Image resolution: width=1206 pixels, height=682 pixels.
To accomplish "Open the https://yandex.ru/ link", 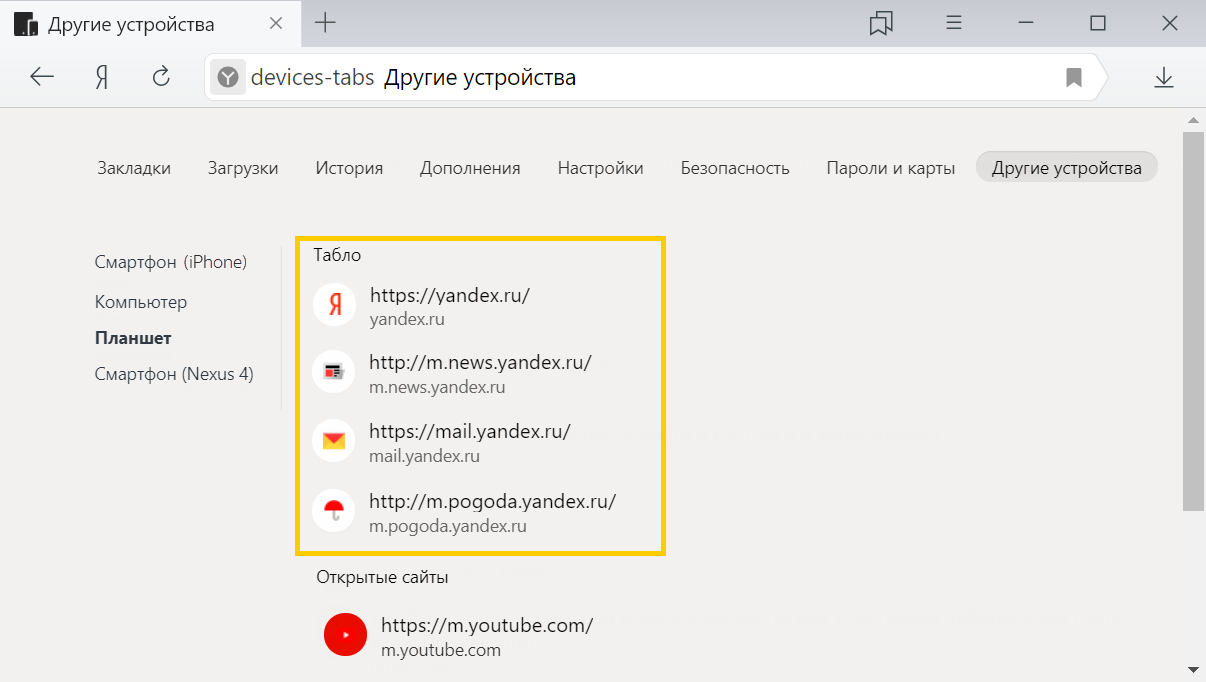I will tap(449, 295).
